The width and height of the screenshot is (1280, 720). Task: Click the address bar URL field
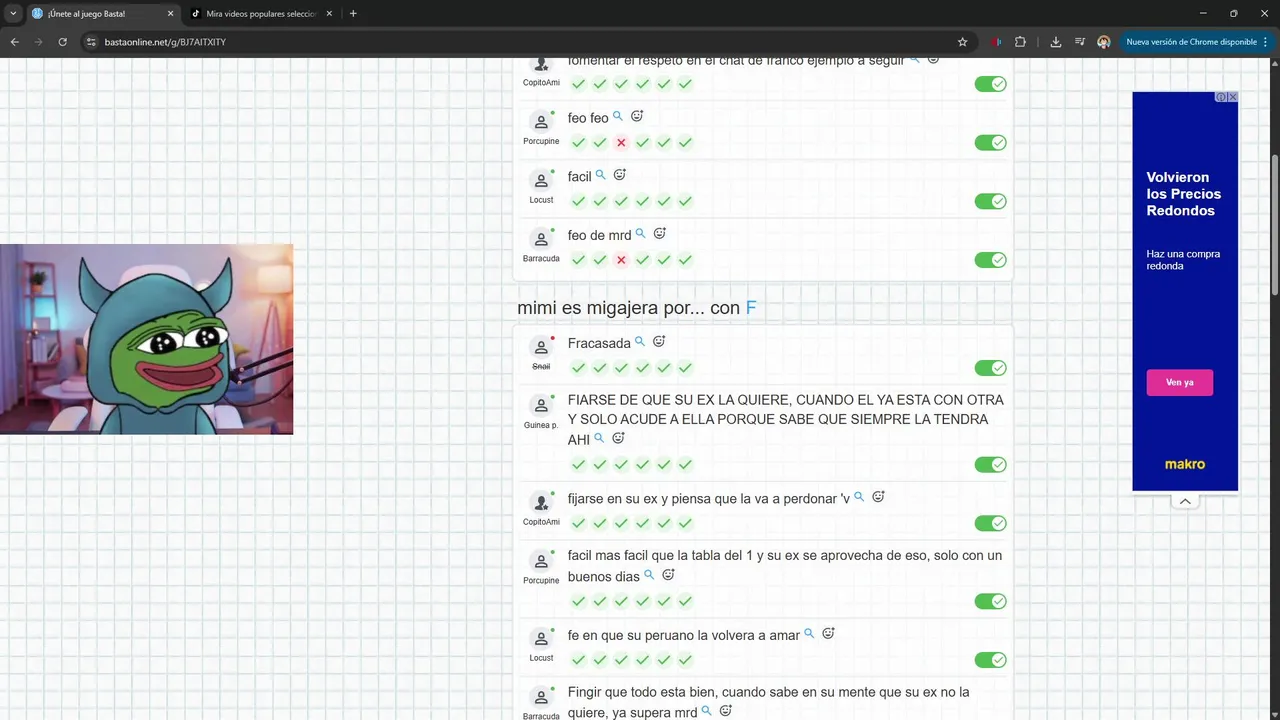point(520,42)
